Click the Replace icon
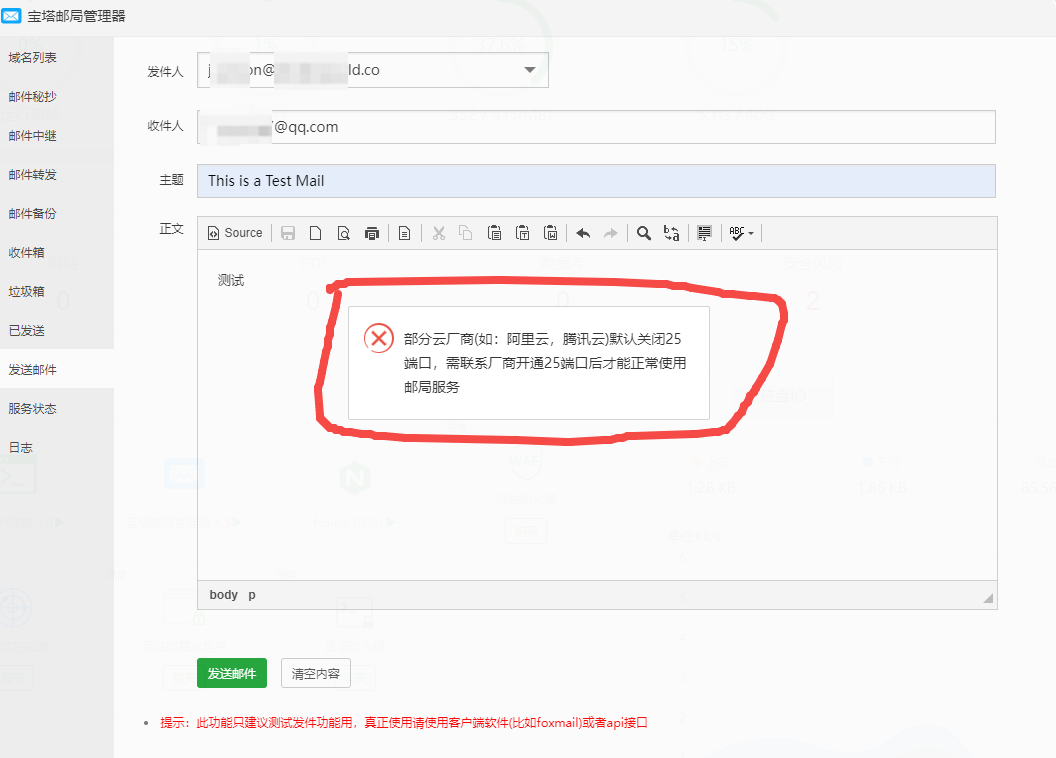 [x=671, y=233]
